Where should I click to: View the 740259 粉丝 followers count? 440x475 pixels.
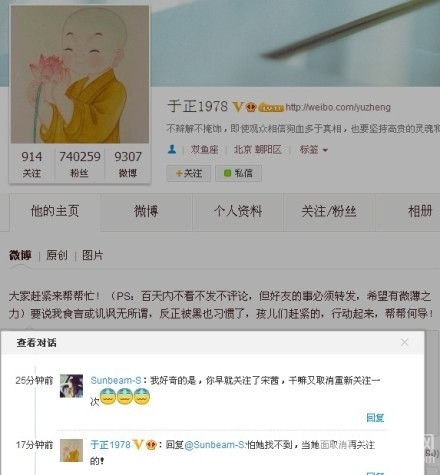(80, 164)
